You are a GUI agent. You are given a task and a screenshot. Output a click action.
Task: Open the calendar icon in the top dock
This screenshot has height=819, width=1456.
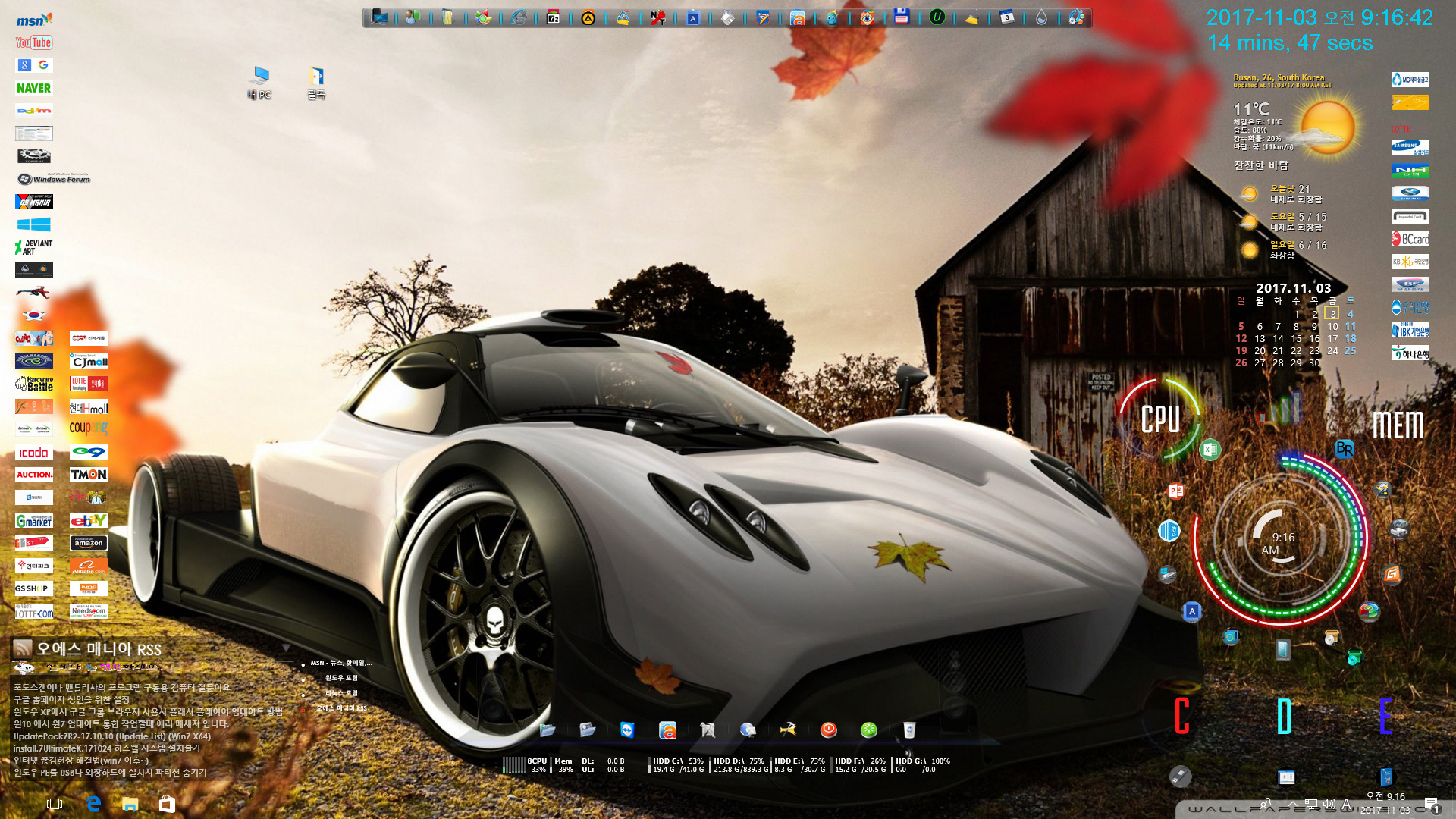pos(1007,17)
